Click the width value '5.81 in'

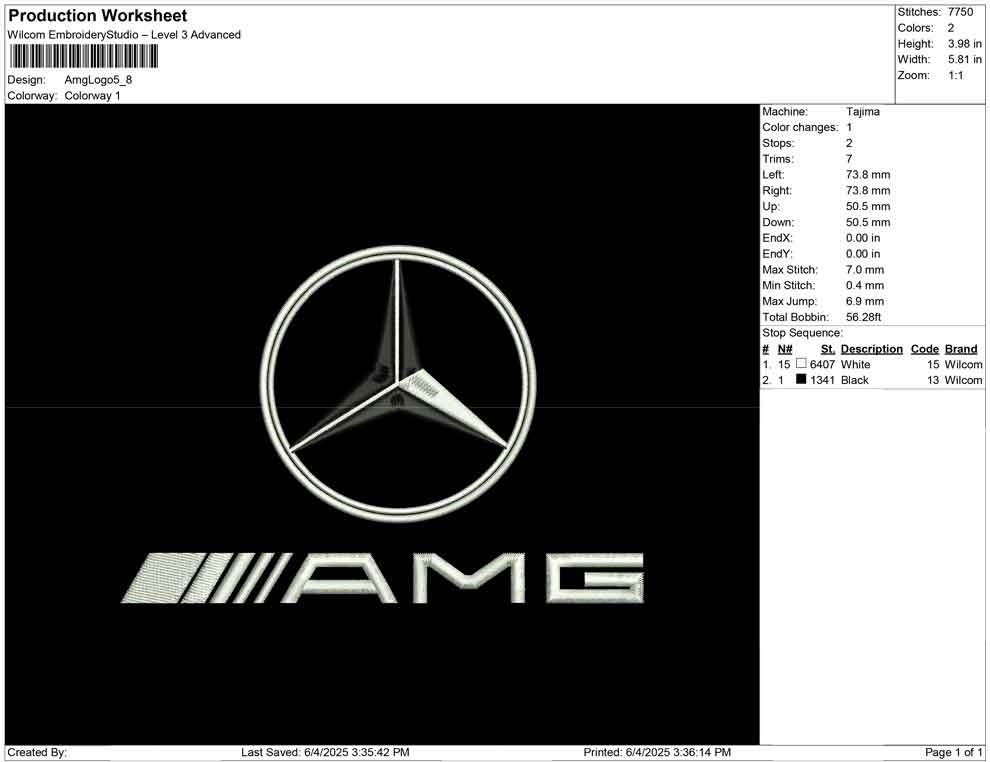965,59
